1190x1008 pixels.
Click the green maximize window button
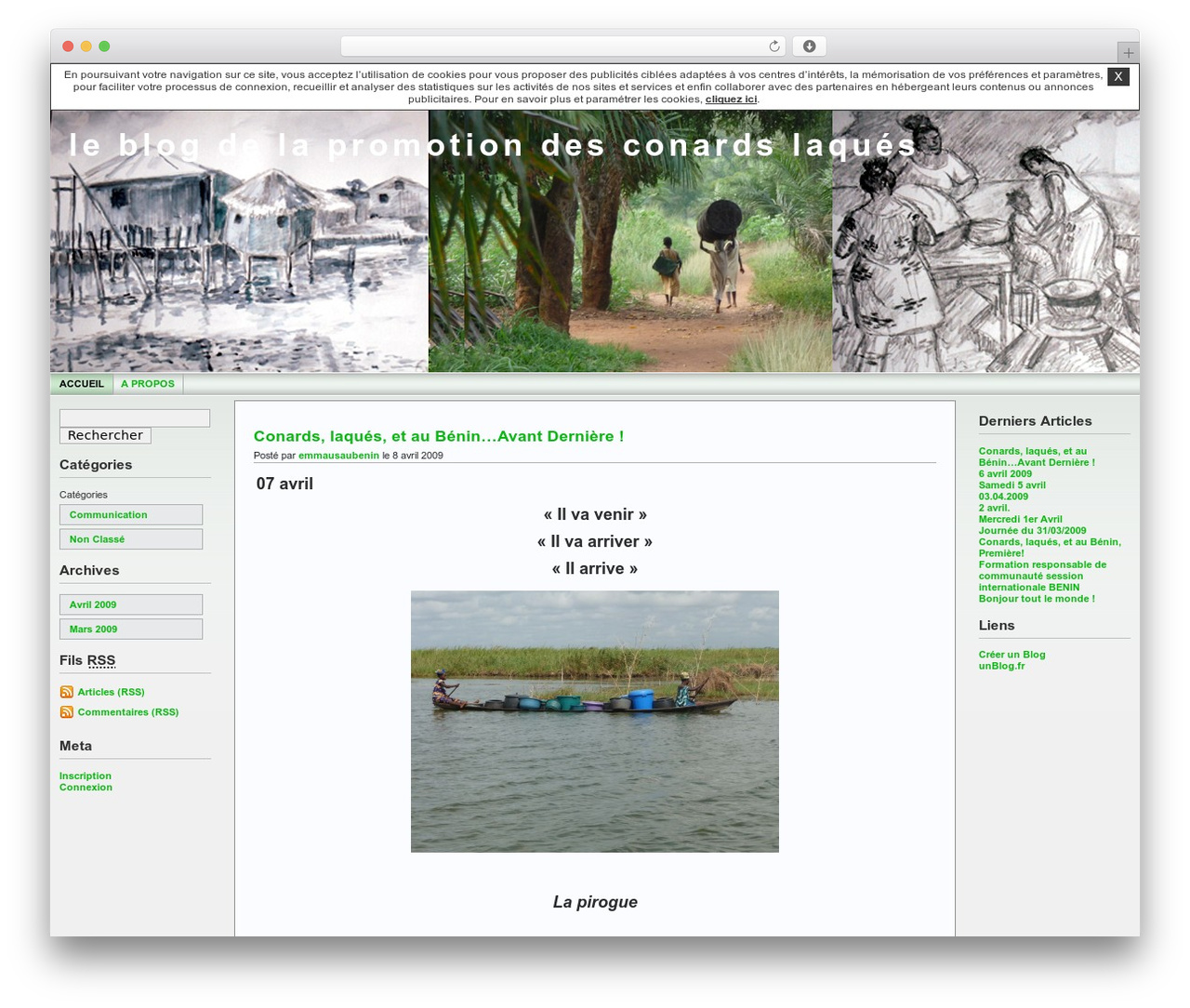(x=104, y=46)
